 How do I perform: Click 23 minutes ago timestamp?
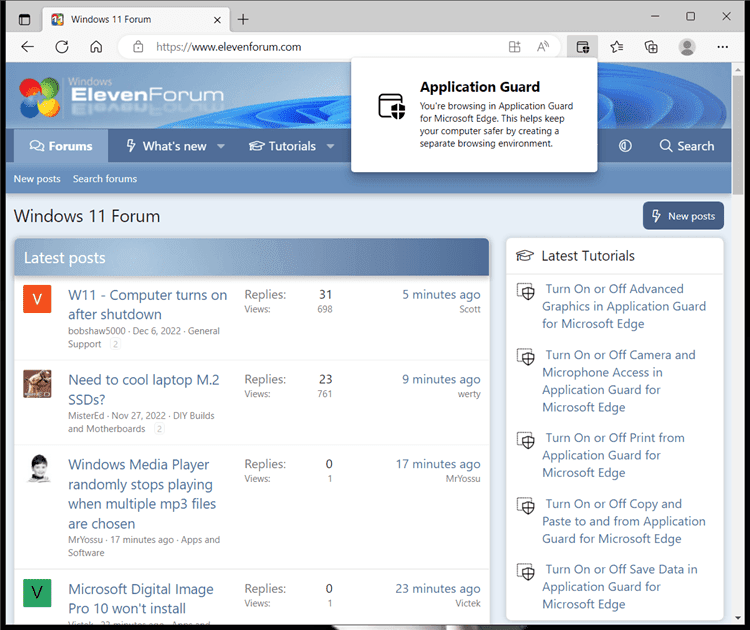click(x=438, y=589)
